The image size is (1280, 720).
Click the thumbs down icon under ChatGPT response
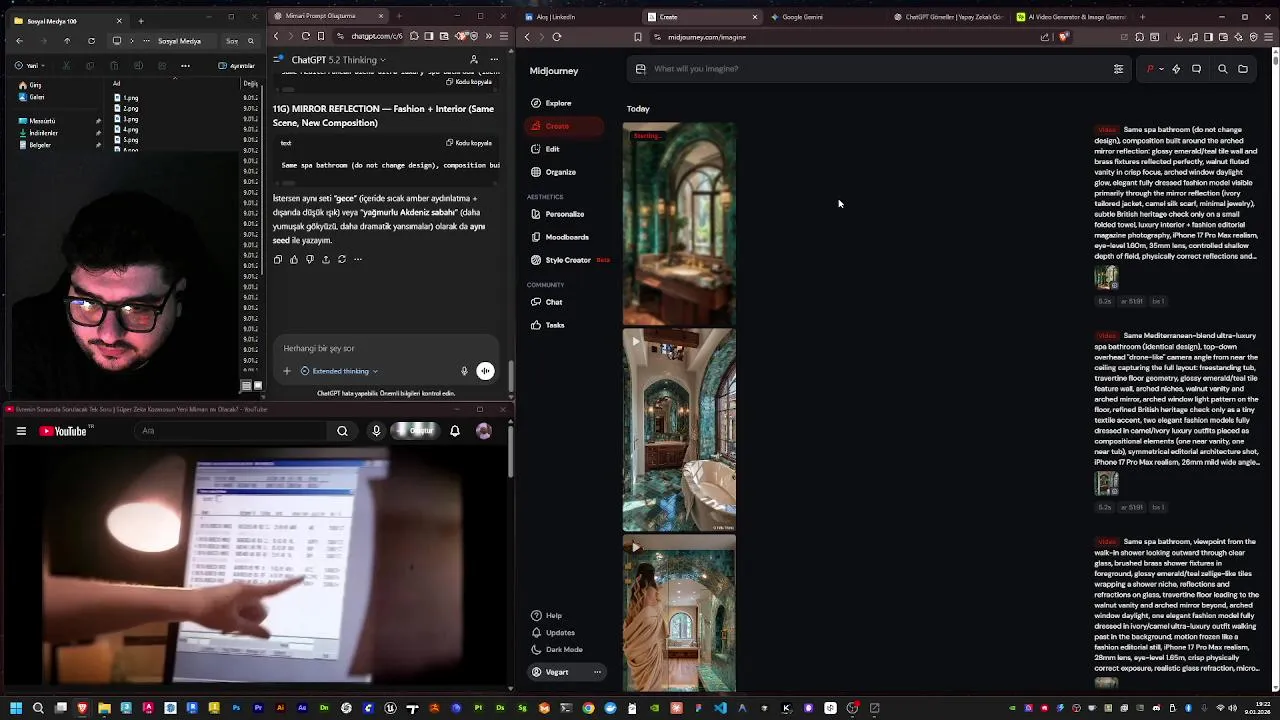(310, 259)
